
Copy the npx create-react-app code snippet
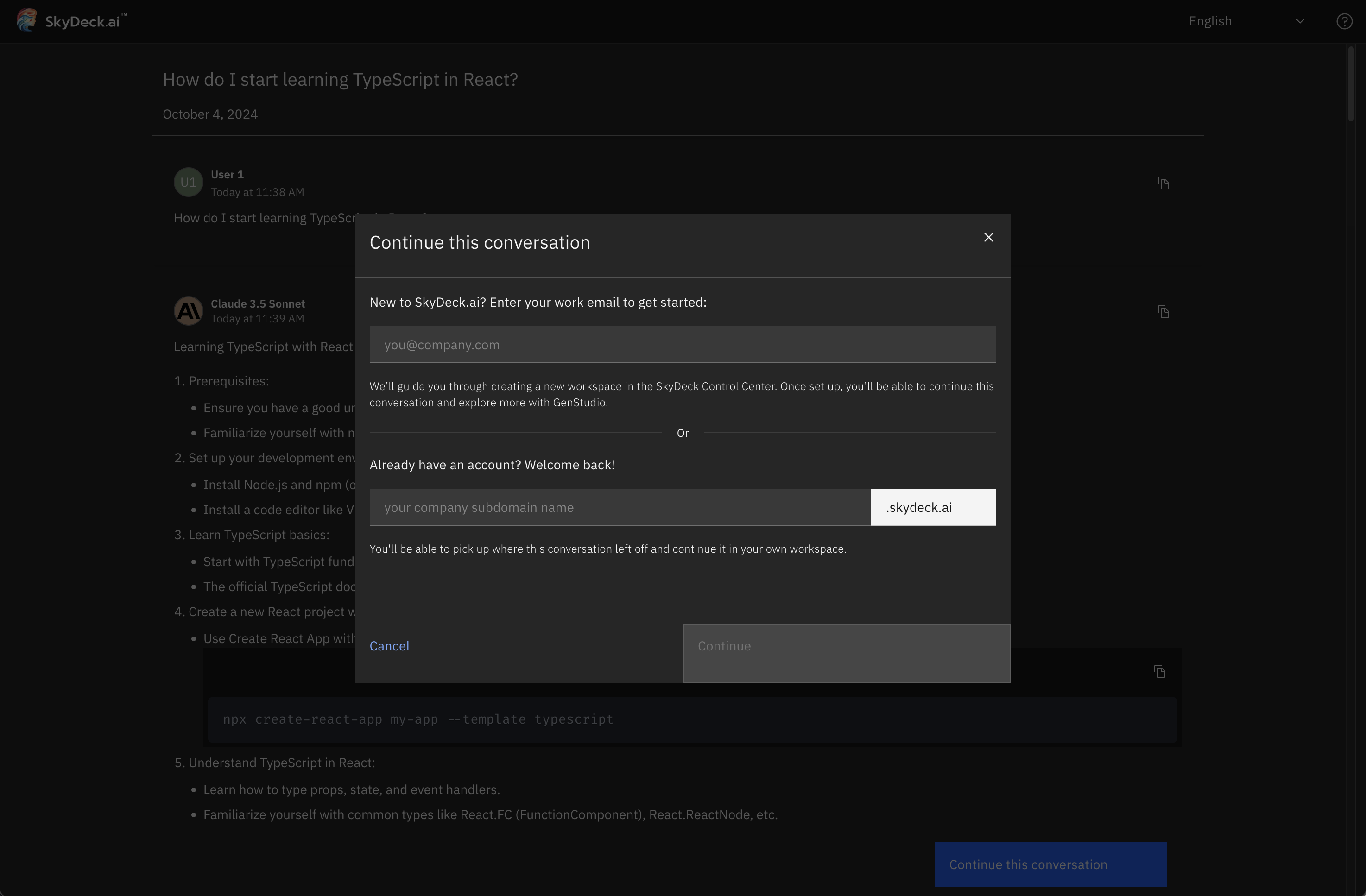[x=1160, y=671]
